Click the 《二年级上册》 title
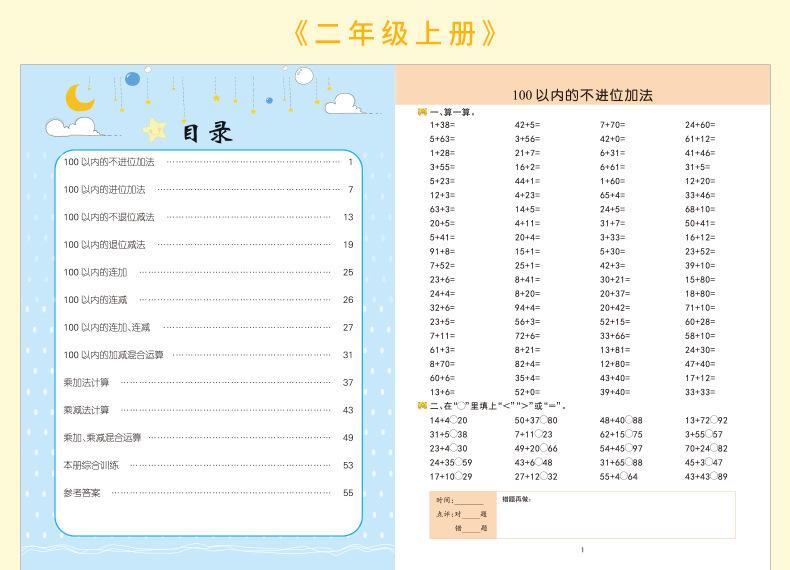This screenshot has width=790, height=570. pos(394,32)
